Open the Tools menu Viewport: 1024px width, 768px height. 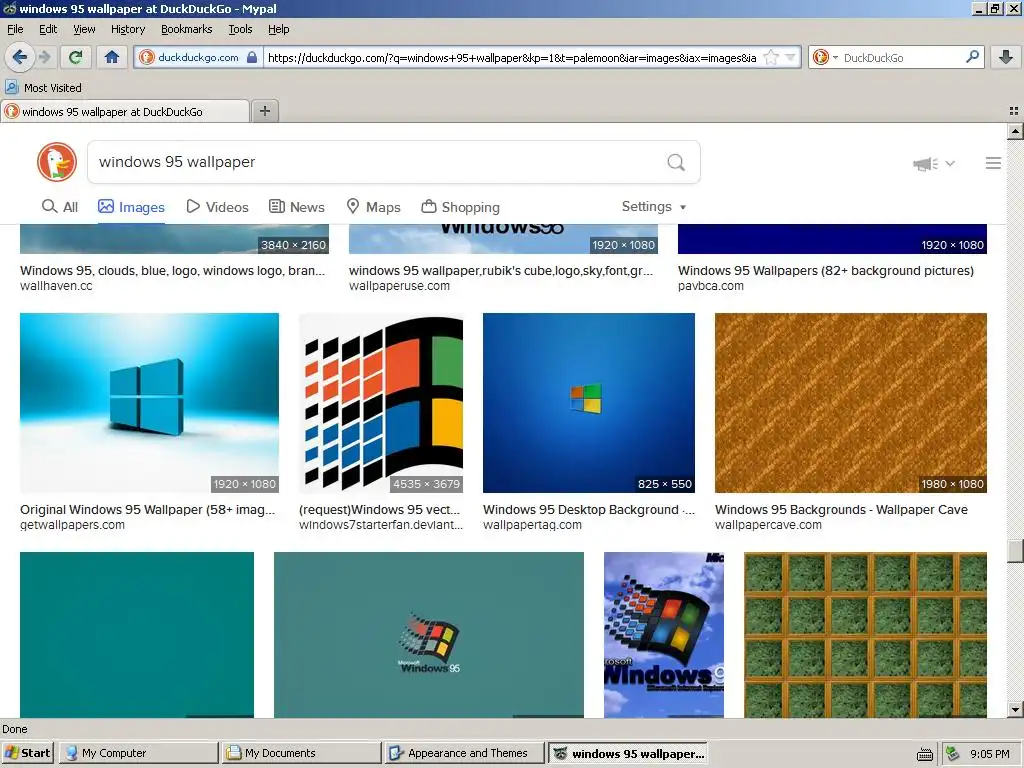pos(240,29)
